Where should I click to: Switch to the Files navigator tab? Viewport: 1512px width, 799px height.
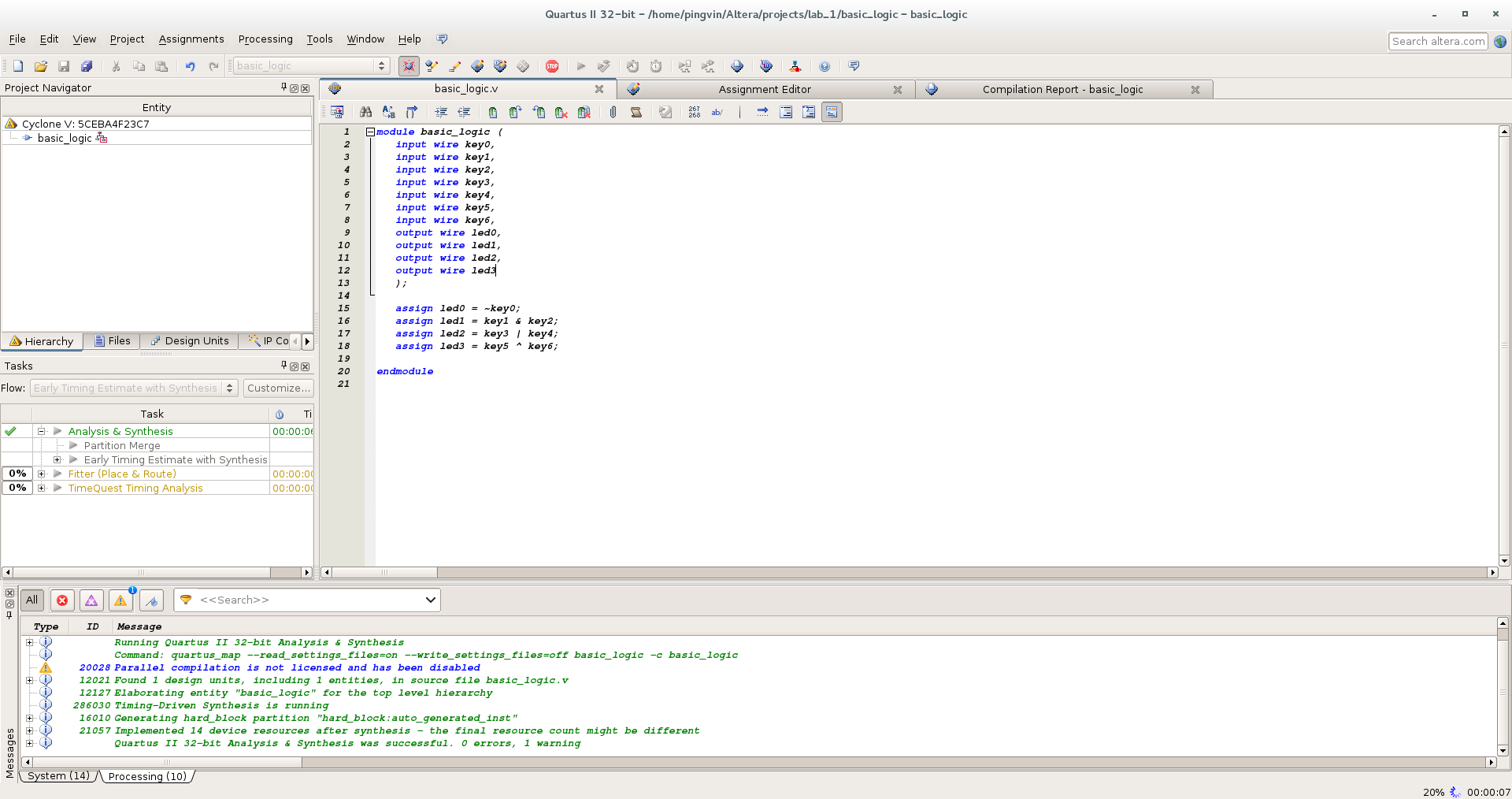(x=112, y=340)
